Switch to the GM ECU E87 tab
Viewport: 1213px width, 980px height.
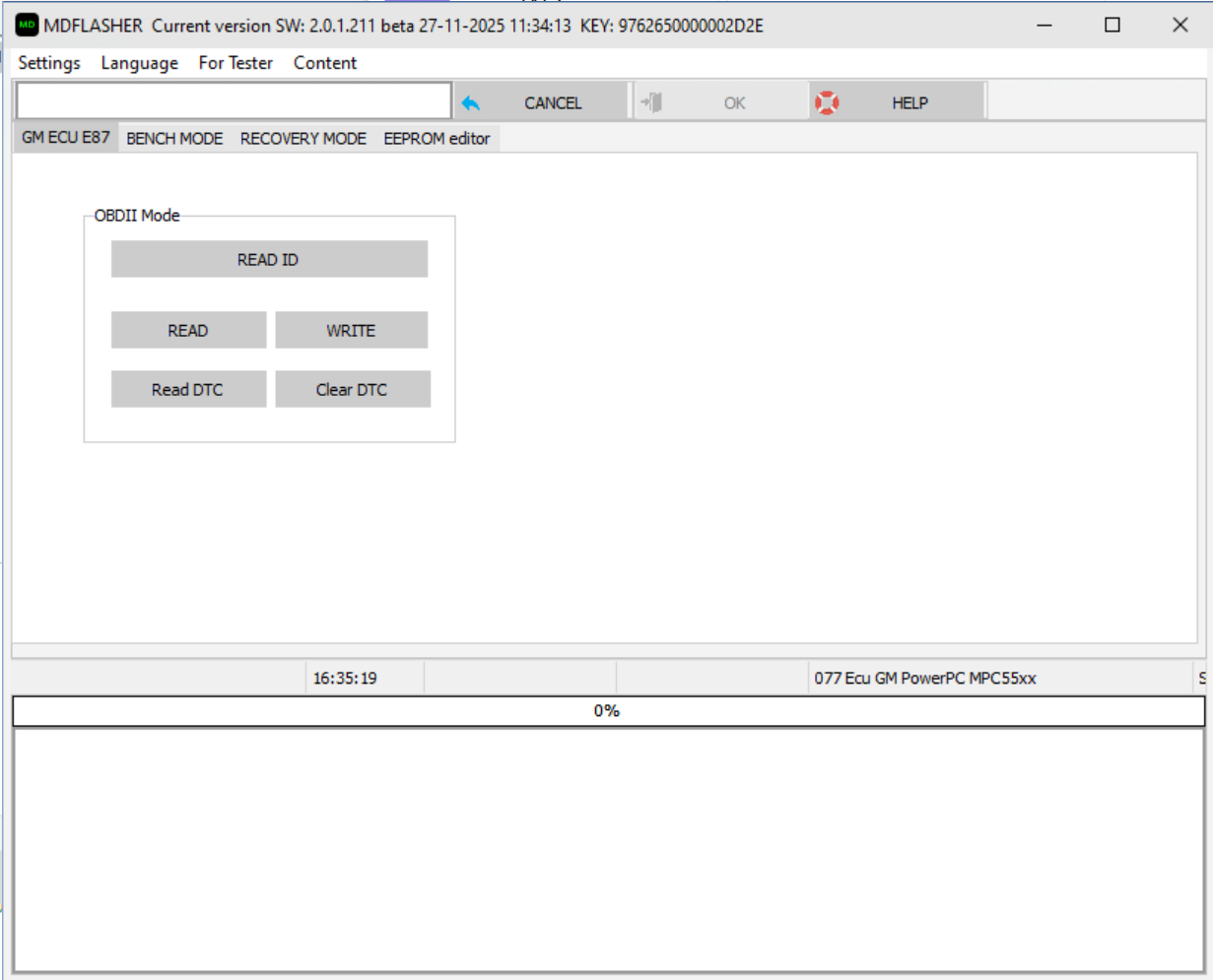(66, 138)
